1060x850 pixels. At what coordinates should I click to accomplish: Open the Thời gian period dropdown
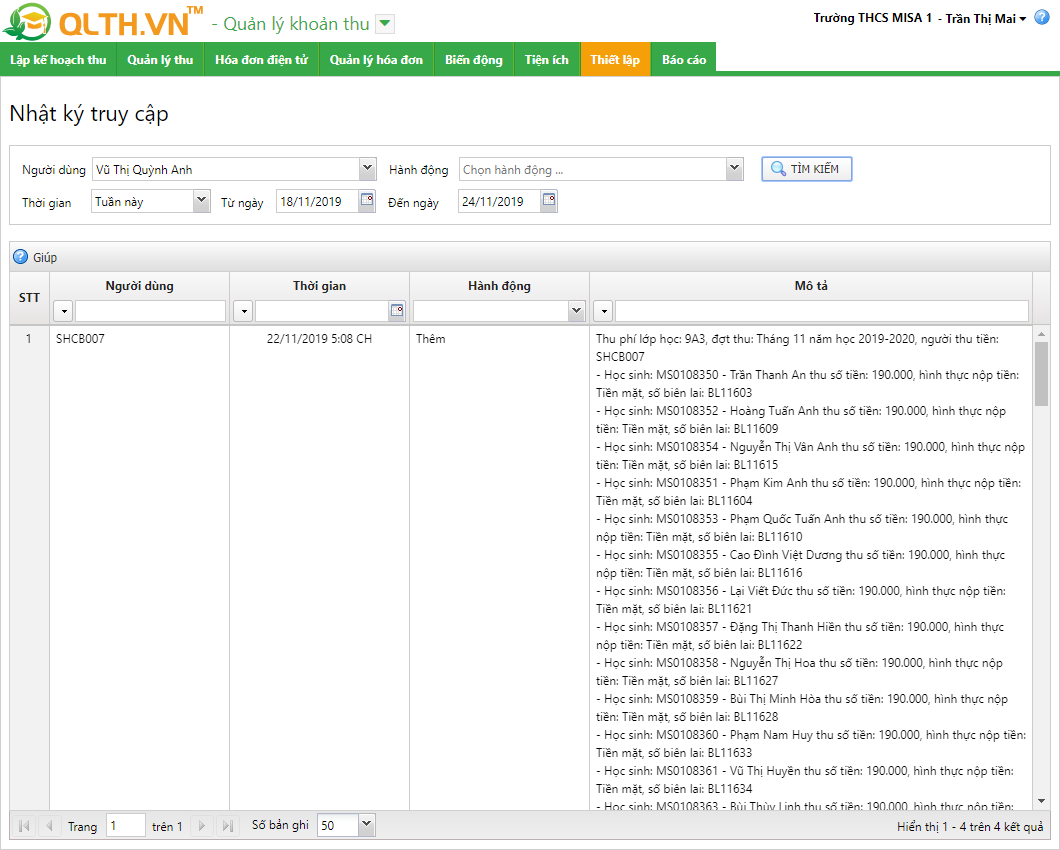click(x=201, y=201)
